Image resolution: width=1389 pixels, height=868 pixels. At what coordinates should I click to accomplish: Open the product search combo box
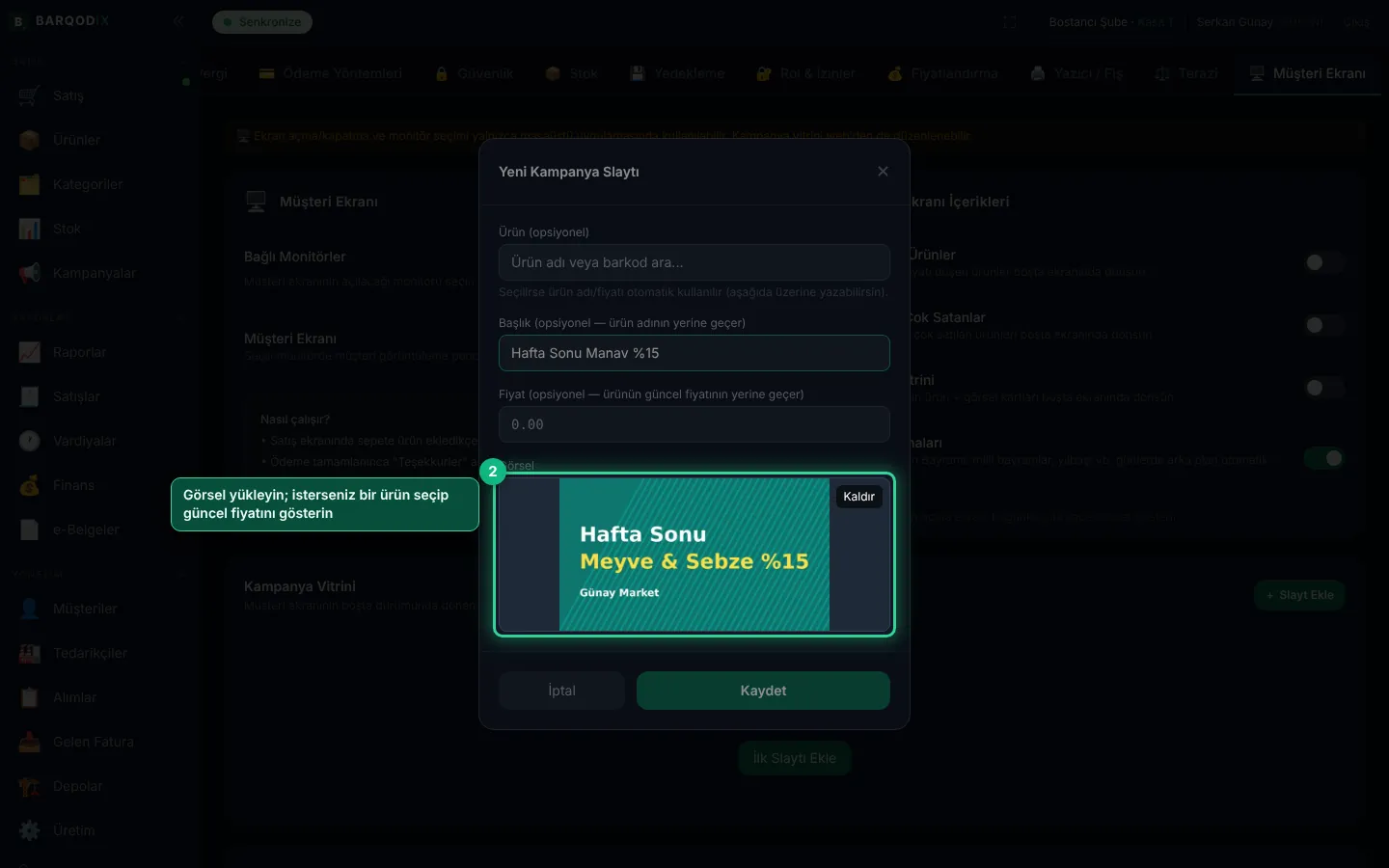[694, 262]
